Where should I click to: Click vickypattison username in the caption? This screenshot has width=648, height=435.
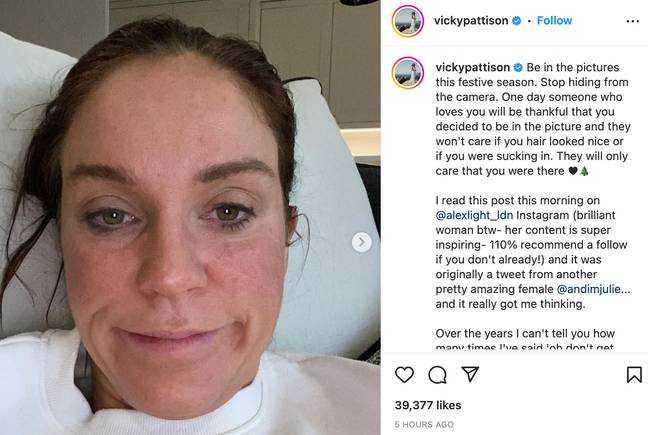pos(472,67)
